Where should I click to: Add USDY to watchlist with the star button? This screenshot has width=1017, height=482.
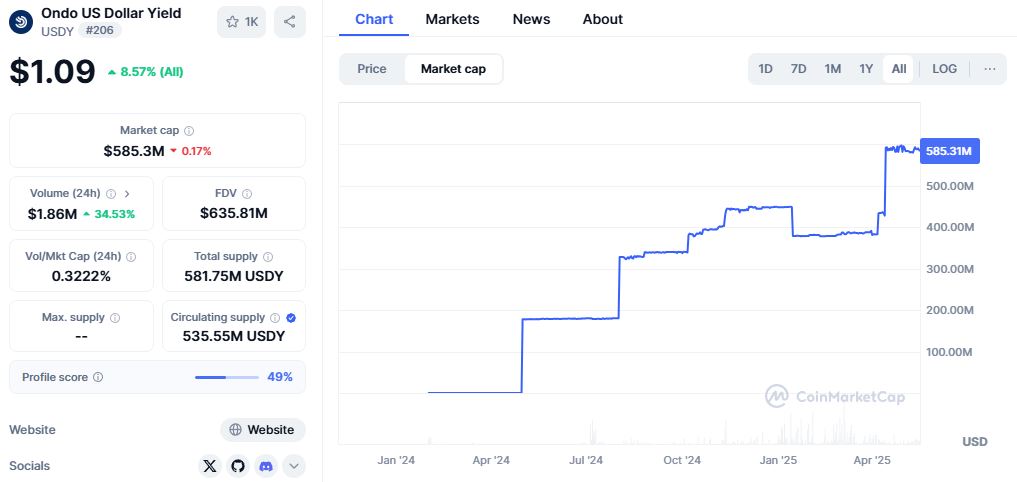point(242,22)
